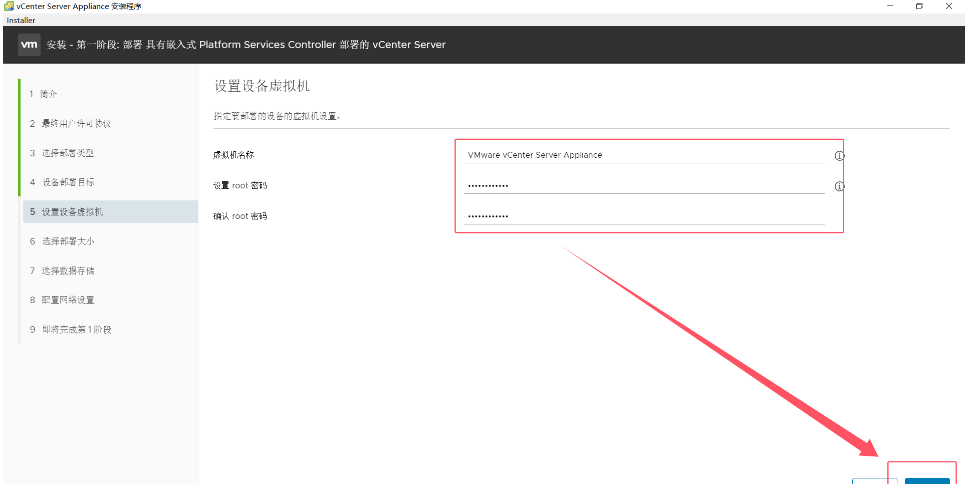Viewport: 967px width, 484px height.
Task: Click the 设置 root 密码 label
Action: (x=240, y=186)
